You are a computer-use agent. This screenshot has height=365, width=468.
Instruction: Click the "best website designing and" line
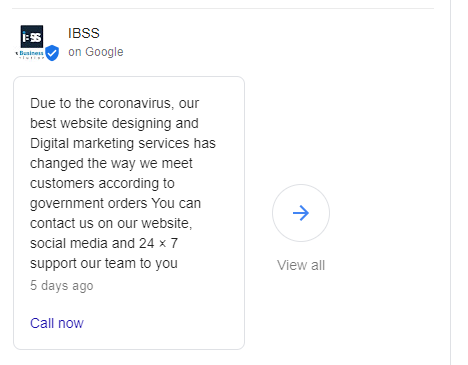(x=114, y=123)
